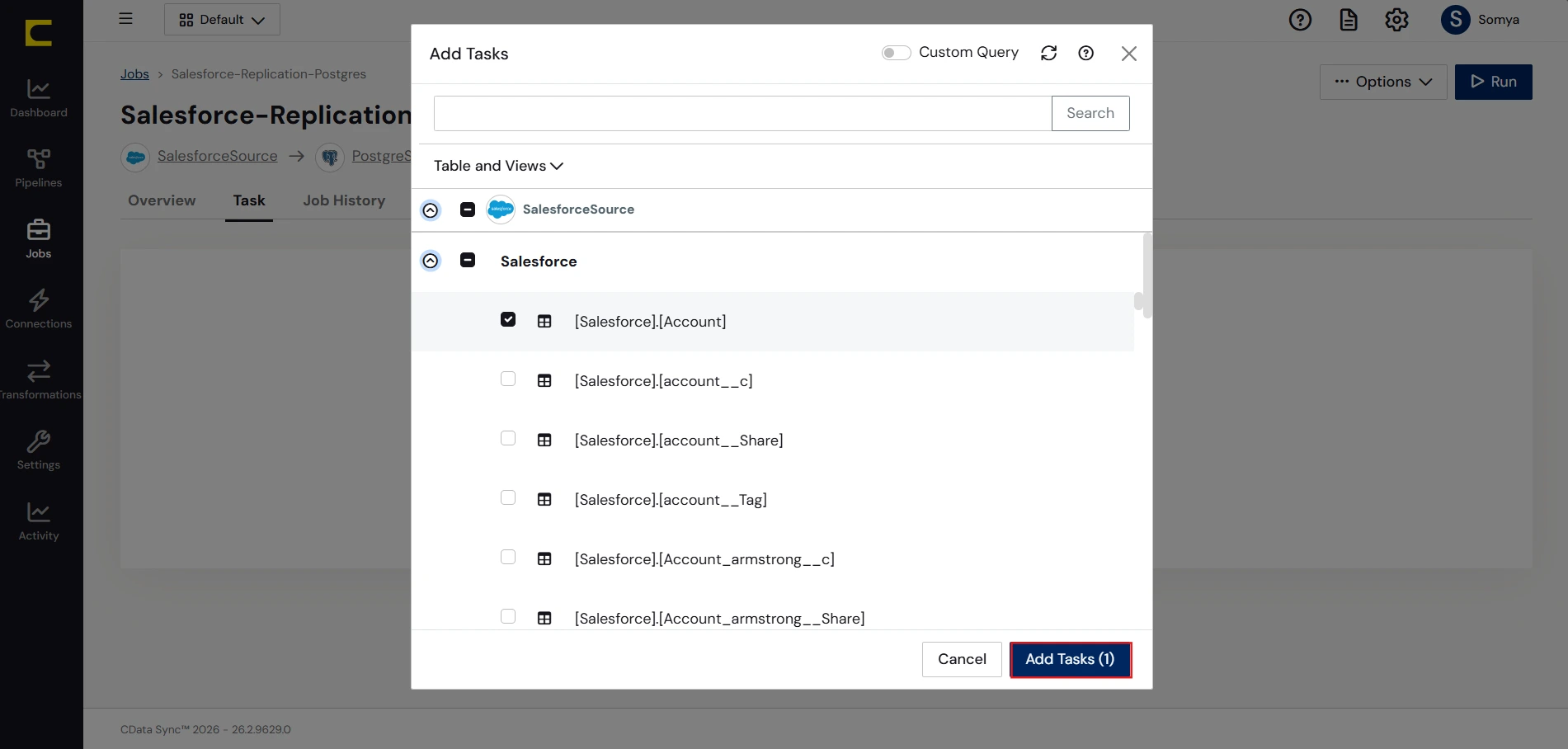Open the help question mark icon in header
The height and width of the screenshot is (749, 1568).
pyautogui.click(x=1300, y=20)
